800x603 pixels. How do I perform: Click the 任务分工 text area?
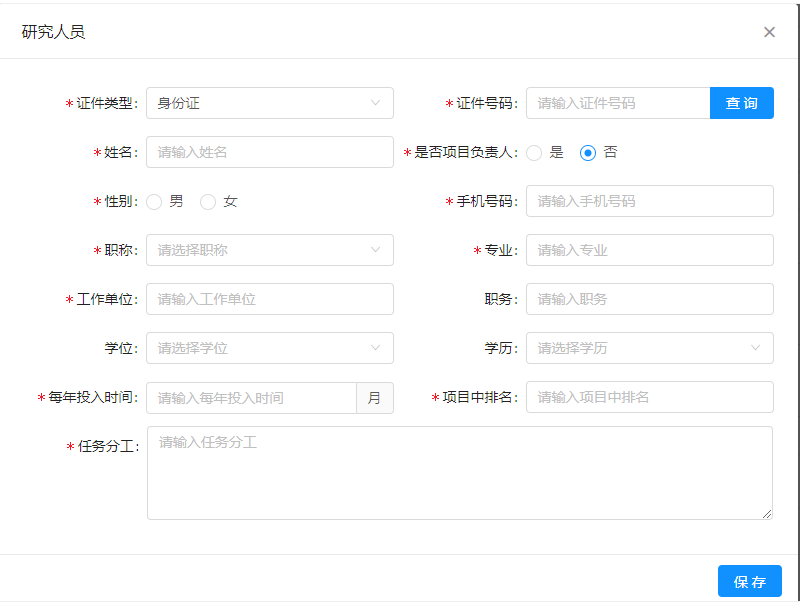(460, 470)
